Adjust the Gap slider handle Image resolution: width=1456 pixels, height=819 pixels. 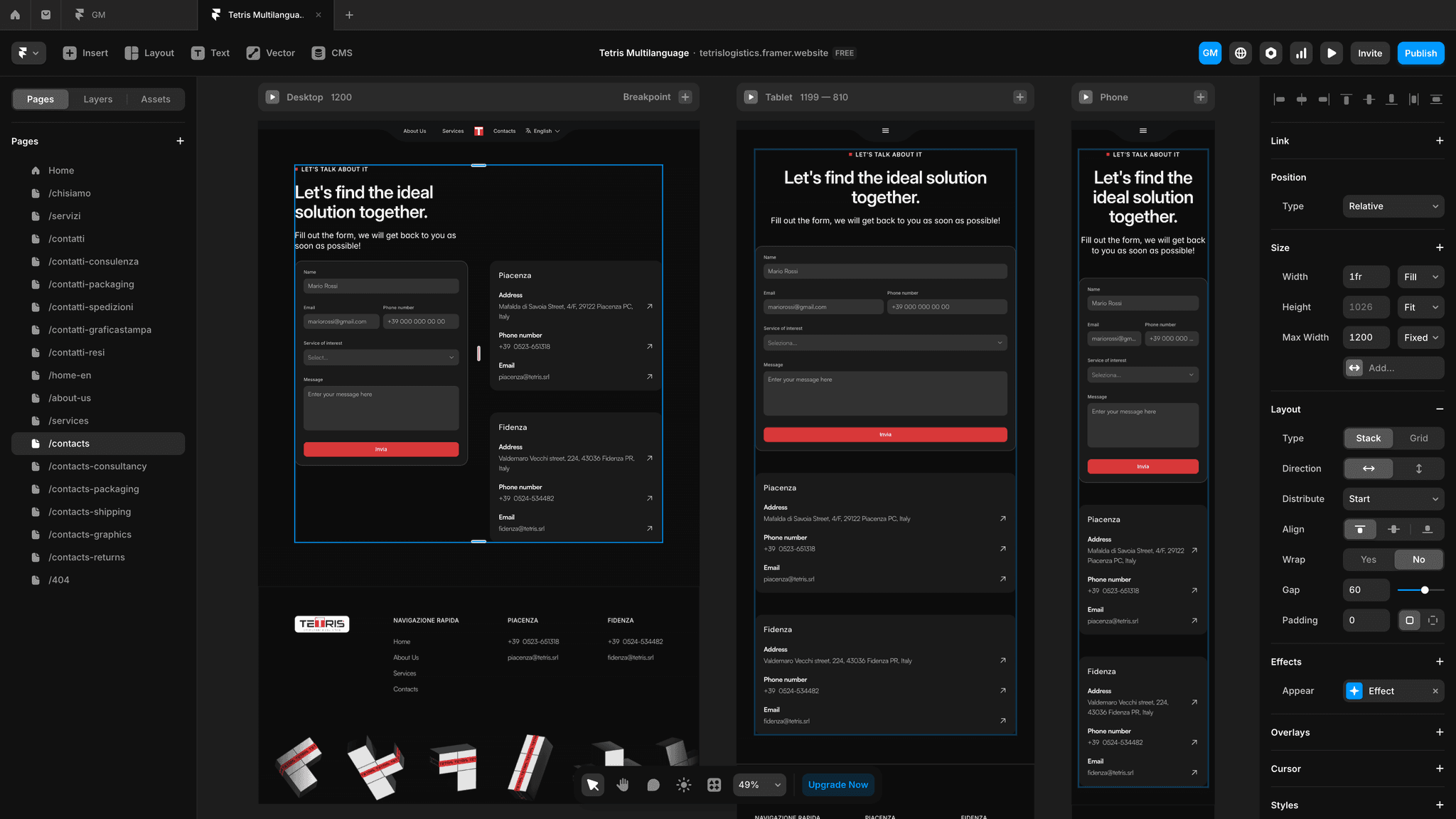pyautogui.click(x=1425, y=590)
